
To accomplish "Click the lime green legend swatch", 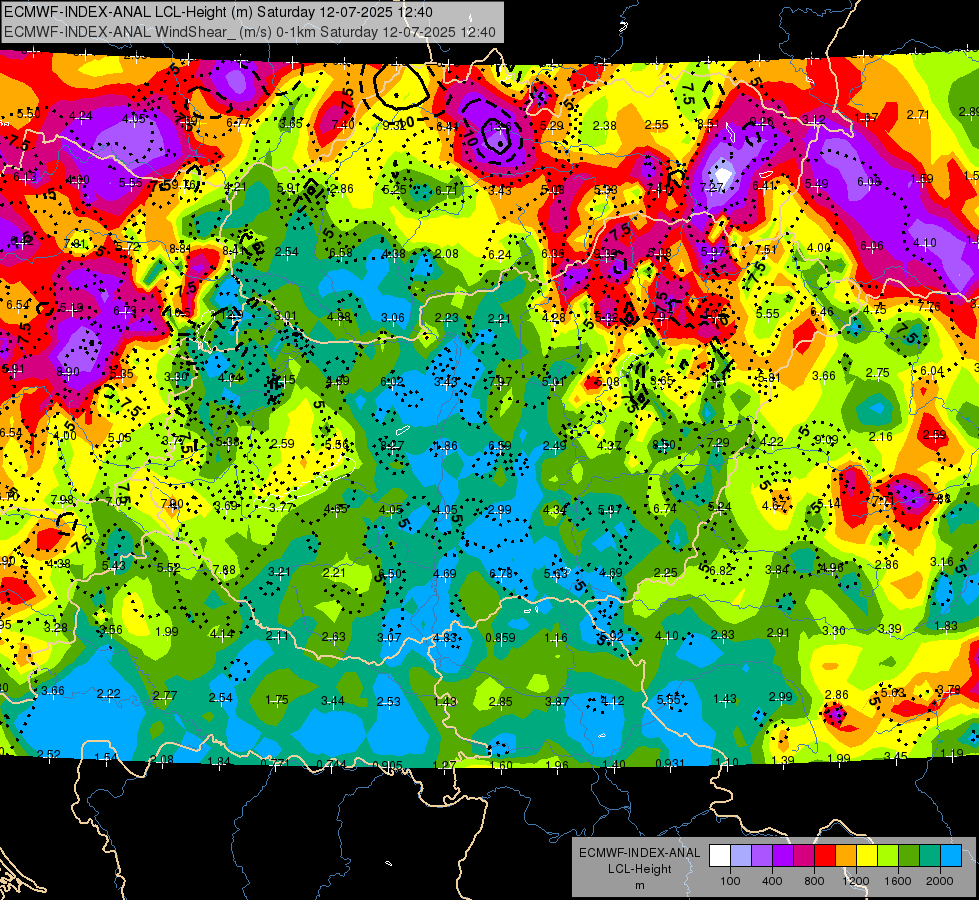I will pos(887,856).
